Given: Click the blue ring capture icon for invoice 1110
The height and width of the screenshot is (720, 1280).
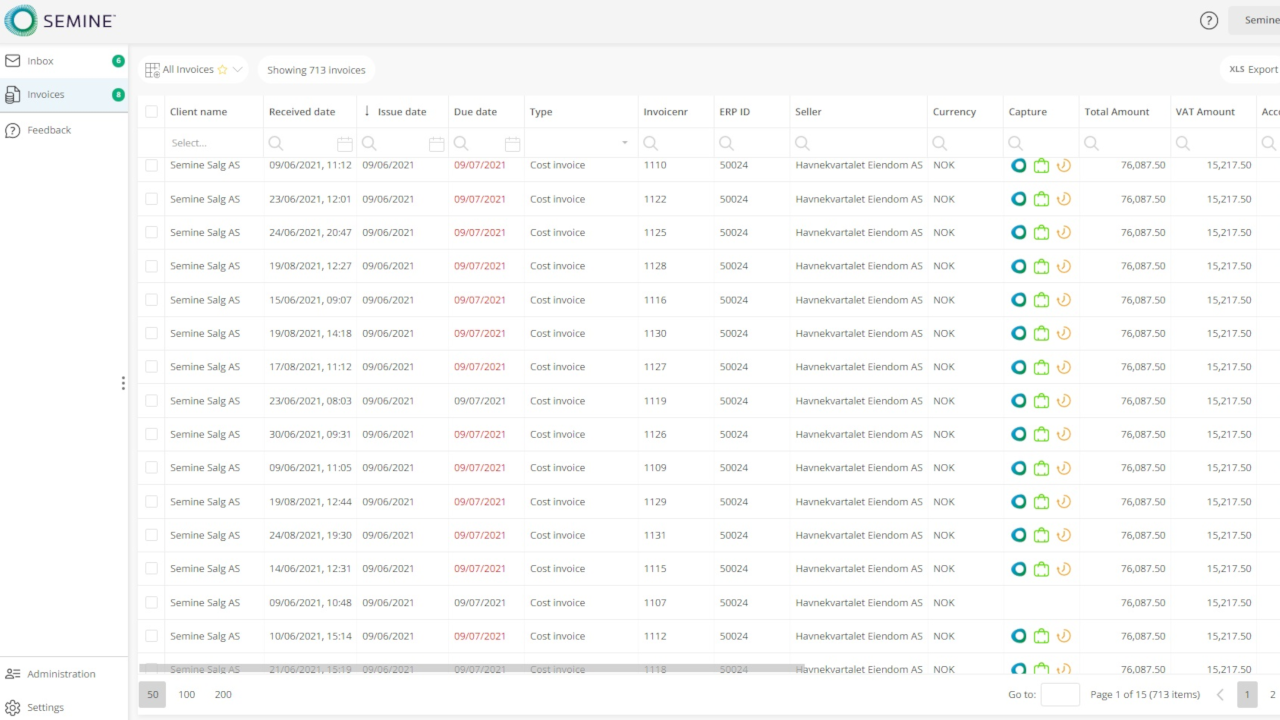Looking at the screenshot, I should click(1019, 165).
